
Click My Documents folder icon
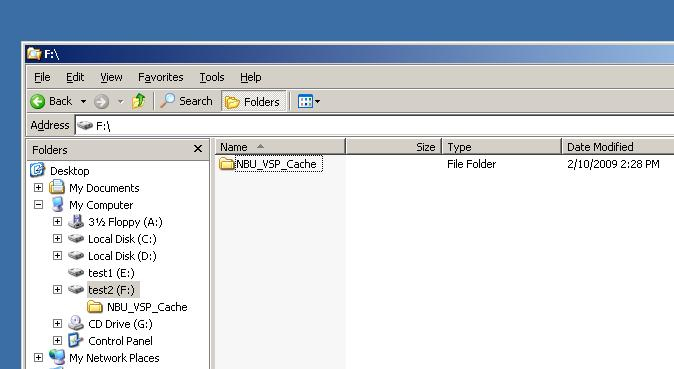(x=57, y=188)
